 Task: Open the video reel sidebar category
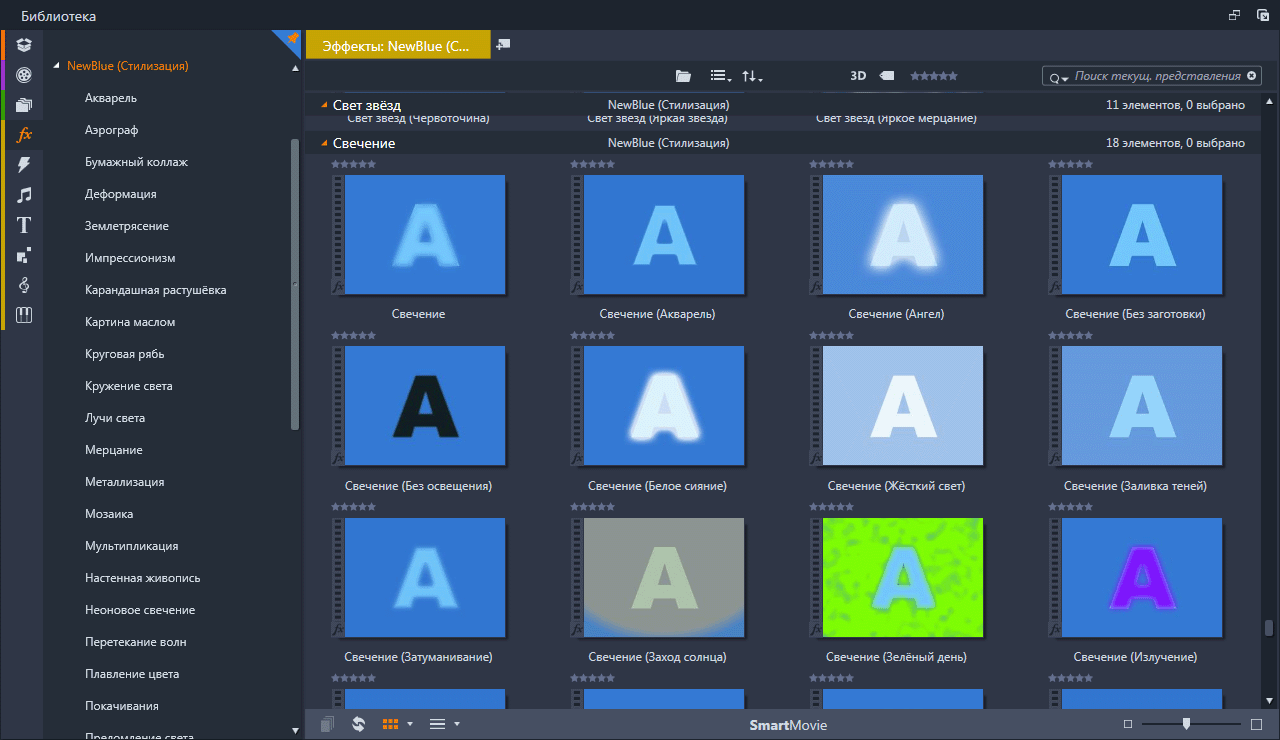click(24, 74)
